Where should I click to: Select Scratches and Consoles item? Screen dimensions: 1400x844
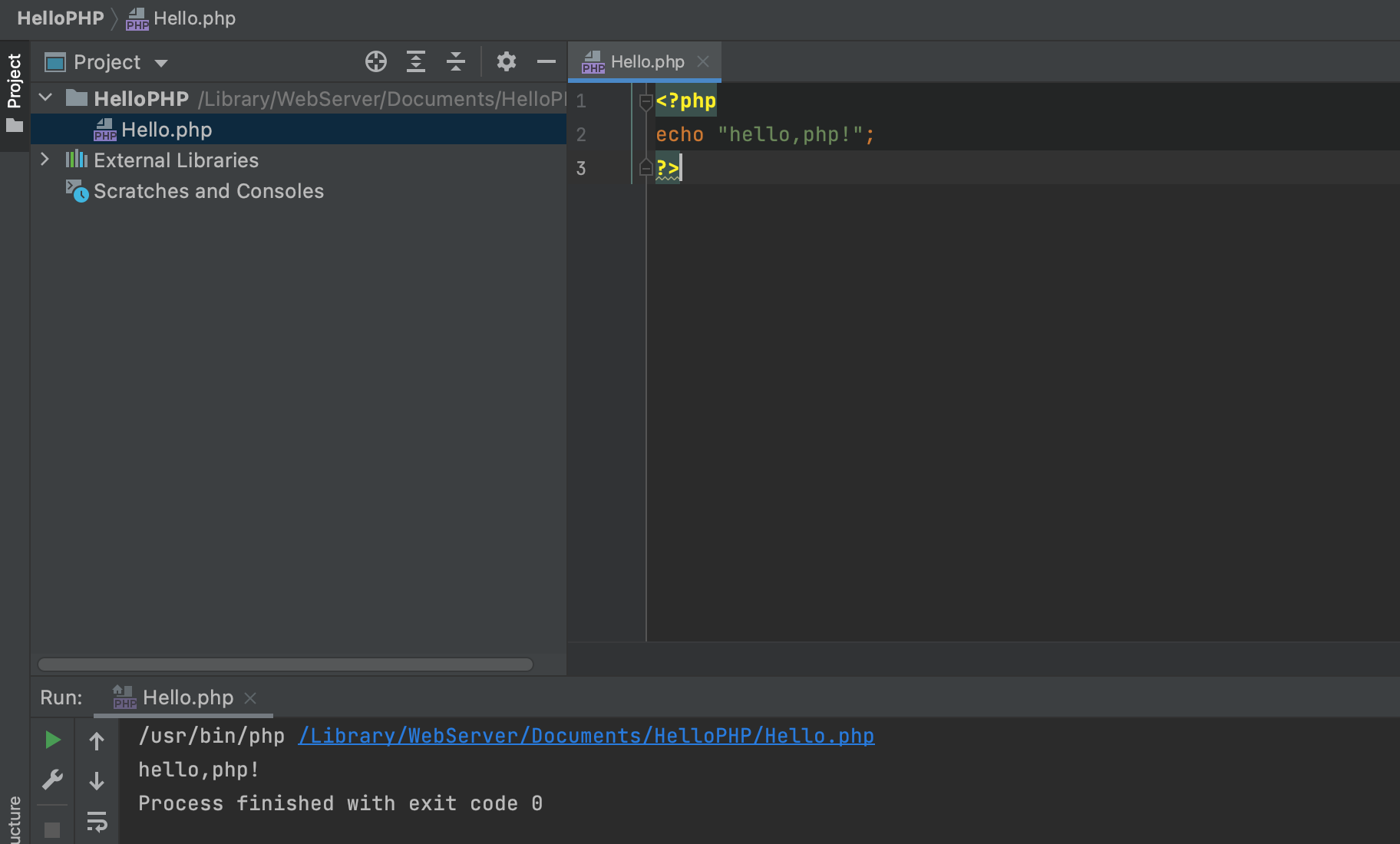(209, 191)
